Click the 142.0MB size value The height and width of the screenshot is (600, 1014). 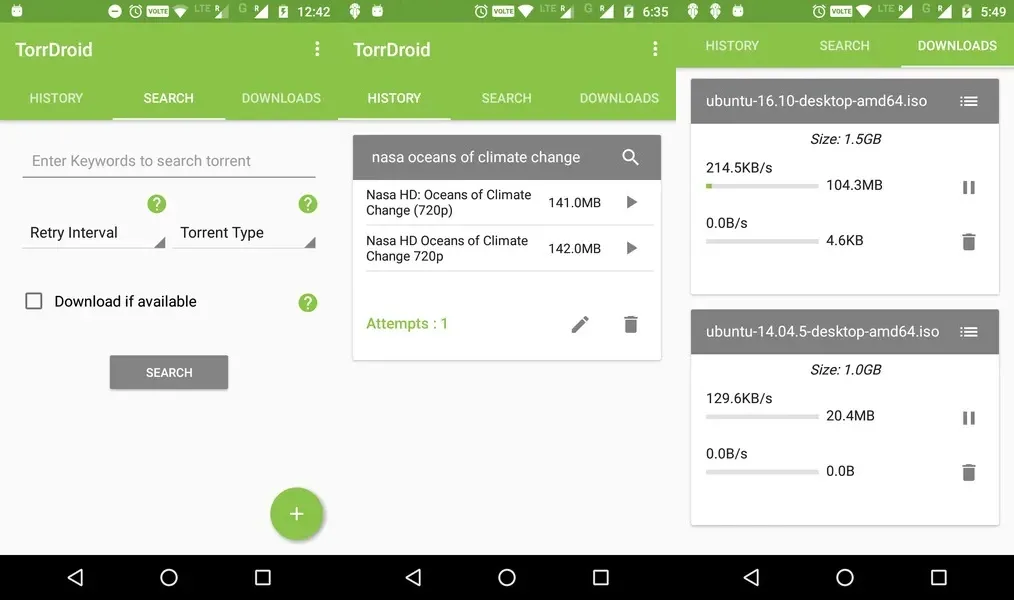(x=574, y=249)
